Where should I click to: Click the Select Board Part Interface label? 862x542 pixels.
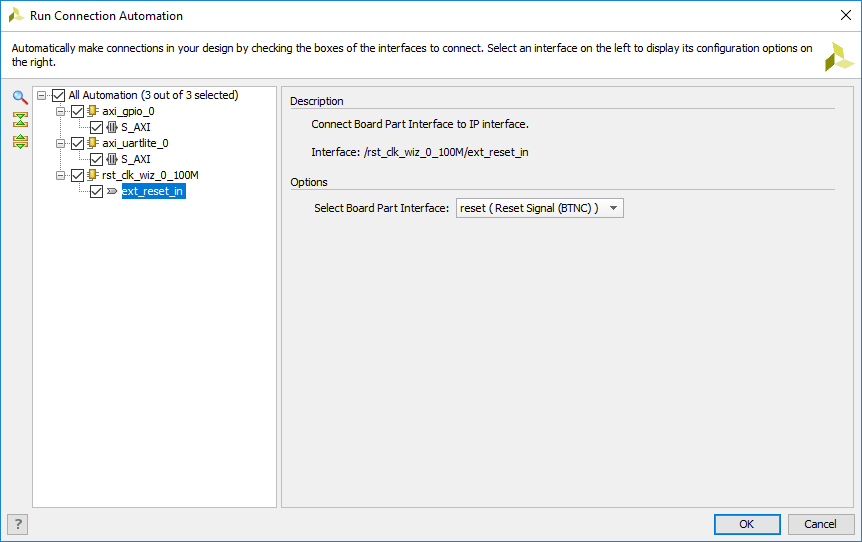[382, 208]
